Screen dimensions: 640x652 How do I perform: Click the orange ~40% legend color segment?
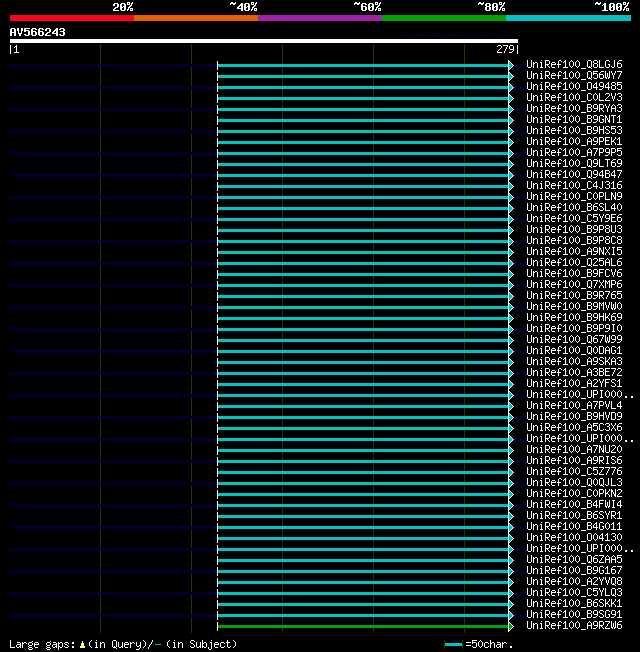(196, 18)
